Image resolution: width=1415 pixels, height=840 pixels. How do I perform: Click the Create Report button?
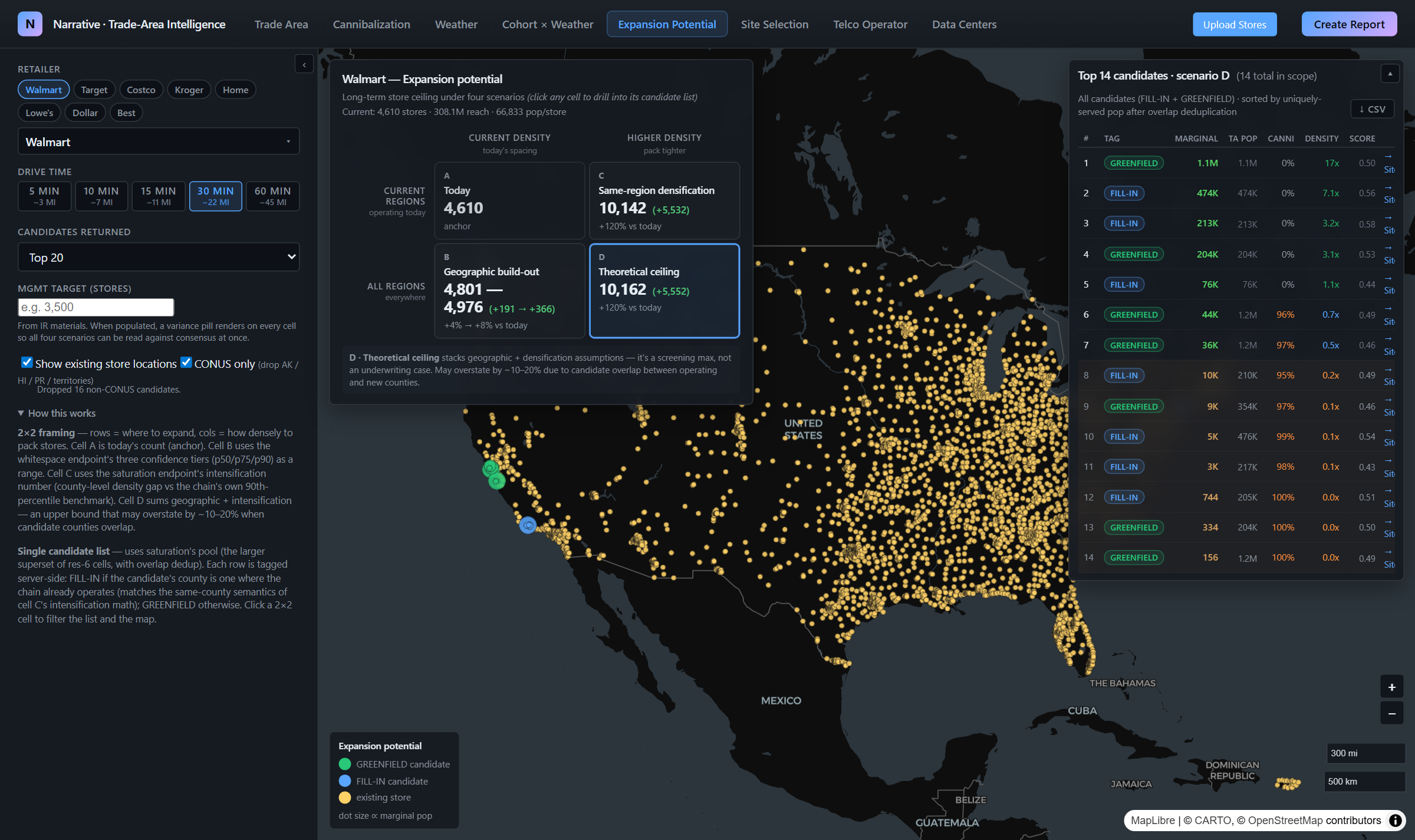pyautogui.click(x=1349, y=24)
